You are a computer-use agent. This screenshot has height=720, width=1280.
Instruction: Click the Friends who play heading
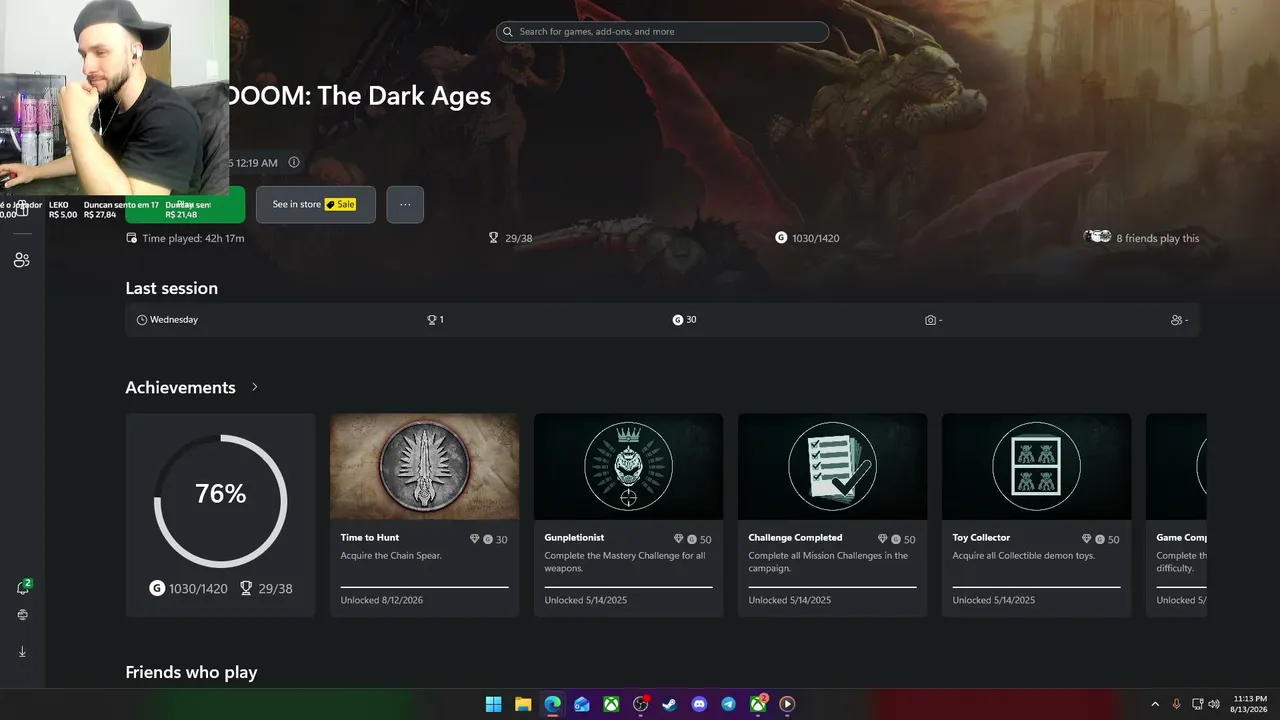(x=191, y=672)
